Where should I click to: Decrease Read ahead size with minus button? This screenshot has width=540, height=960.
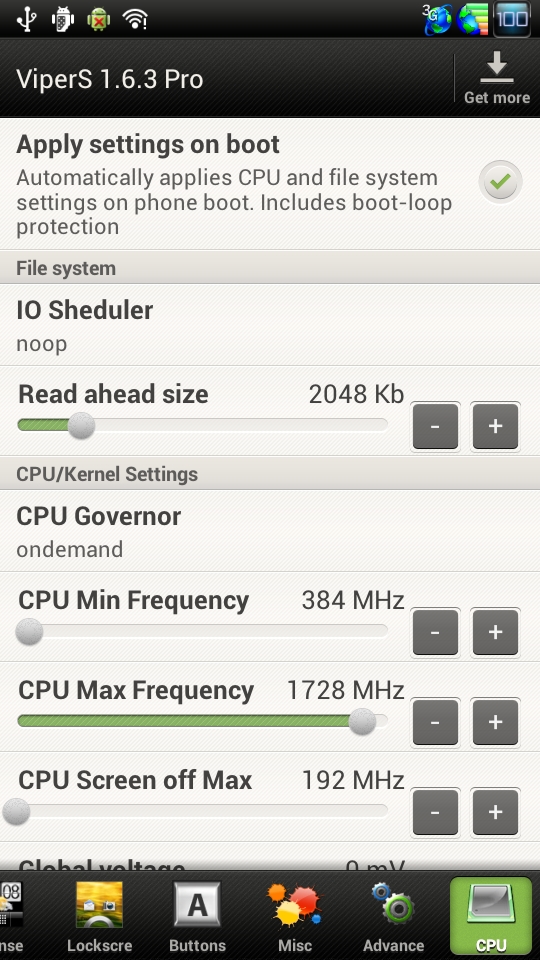(x=435, y=426)
